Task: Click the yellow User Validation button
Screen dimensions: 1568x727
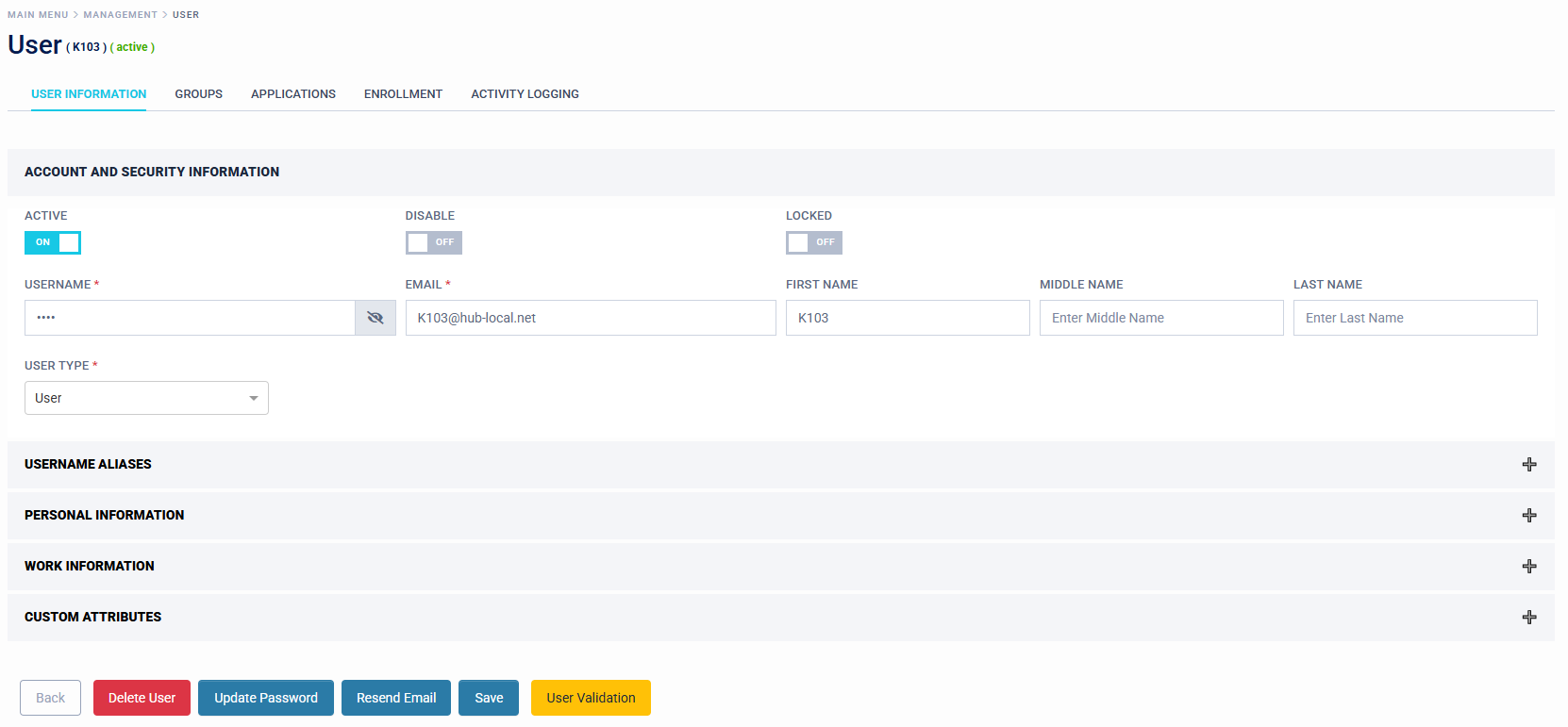Action: point(591,698)
